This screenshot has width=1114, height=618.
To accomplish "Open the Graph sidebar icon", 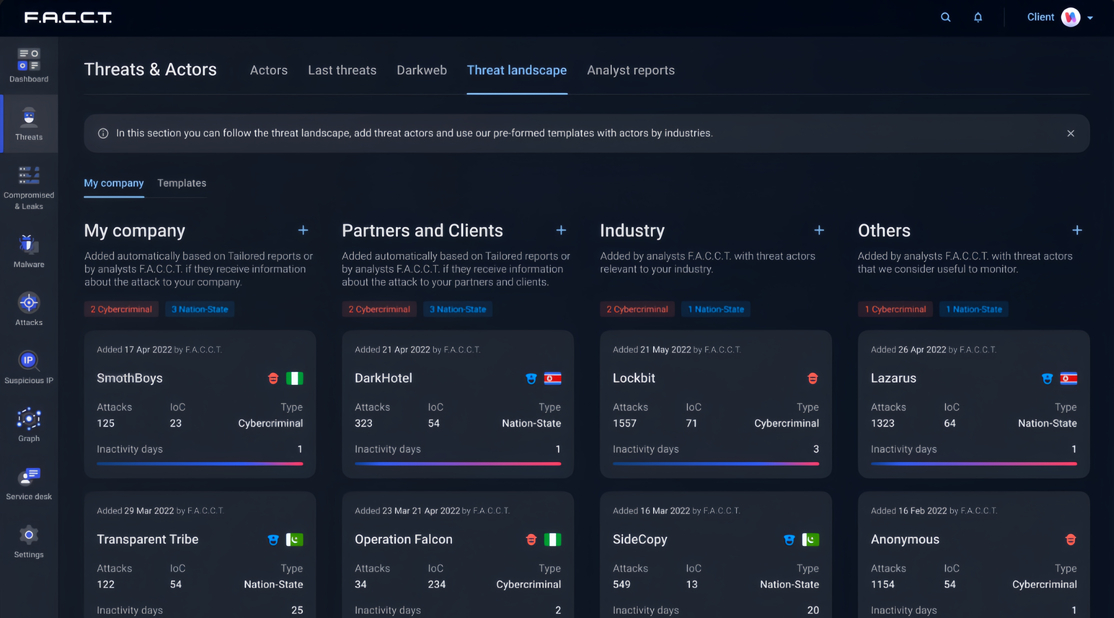I will click(28, 424).
